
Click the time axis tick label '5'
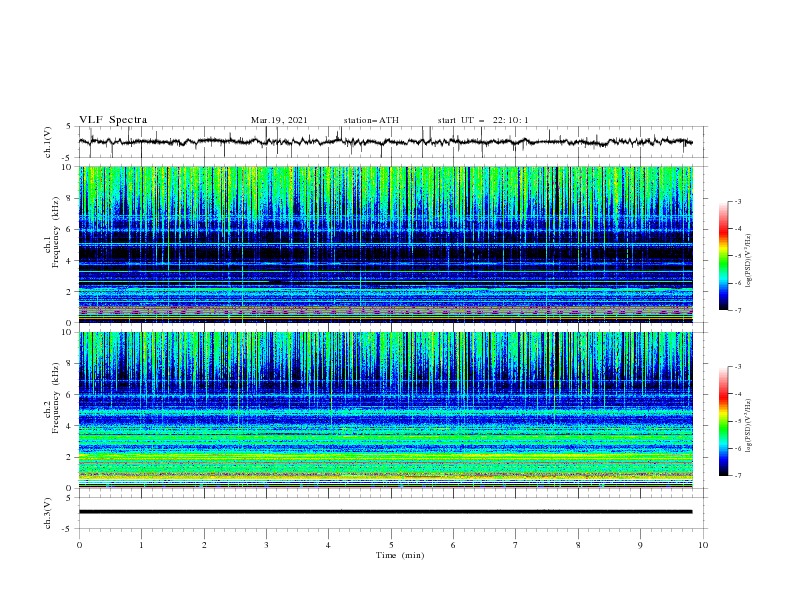click(x=391, y=545)
